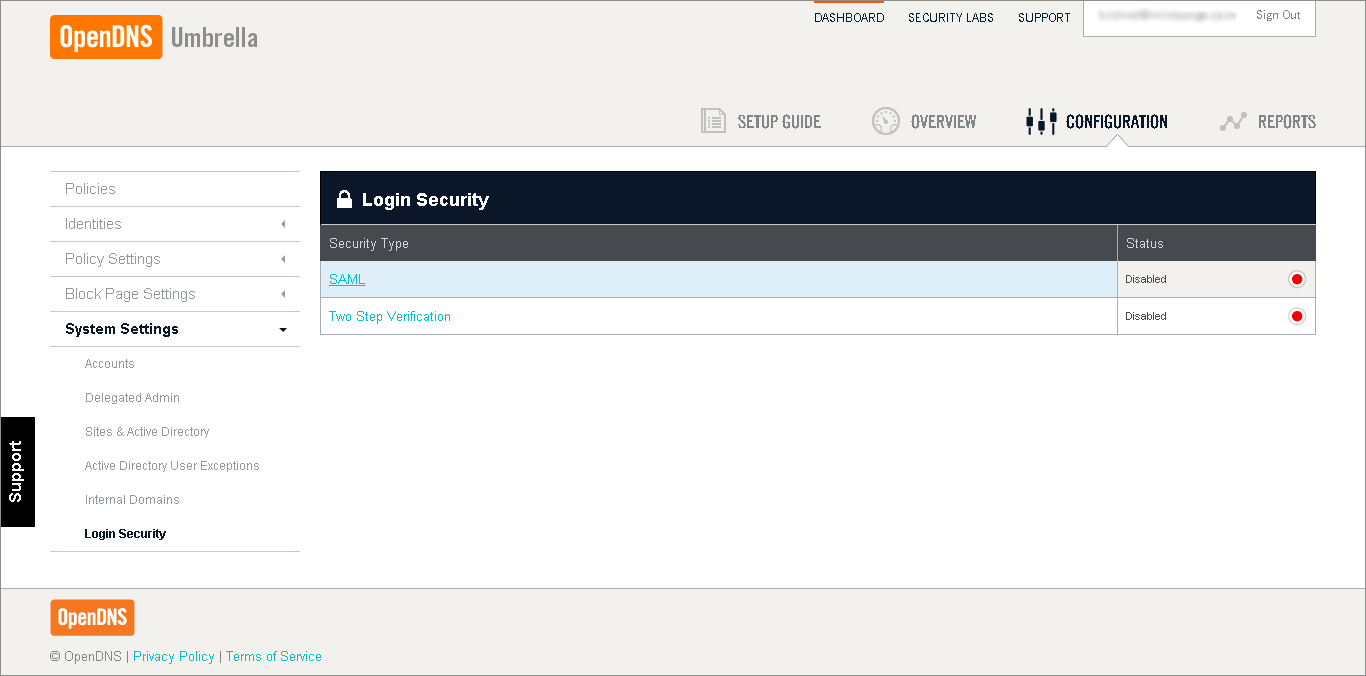This screenshot has height=676, width=1366.
Task: View the Privacy Policy
Action: (174, 656)
